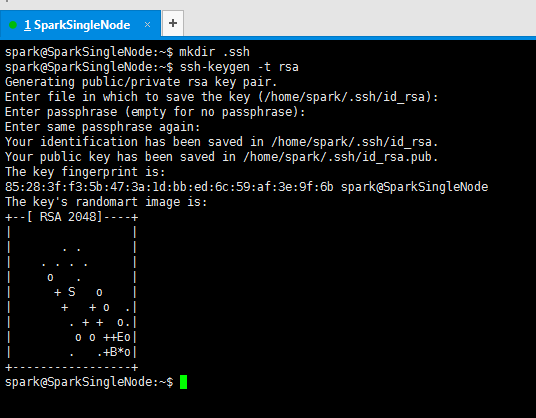The width and height of the screenshot is (536, 418).
Task: Click the Enter passphrase prompt line
Action: [155, 112]
